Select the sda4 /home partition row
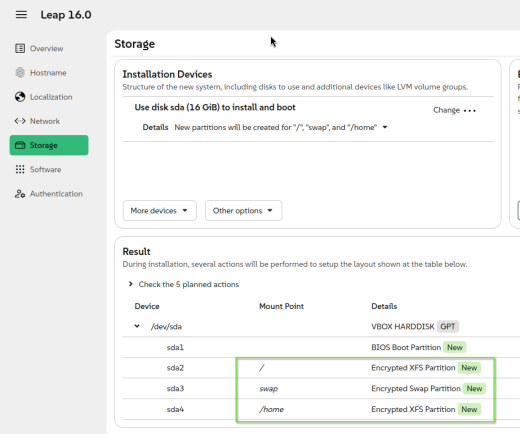 pyautogui.click(x=321, y=409)
